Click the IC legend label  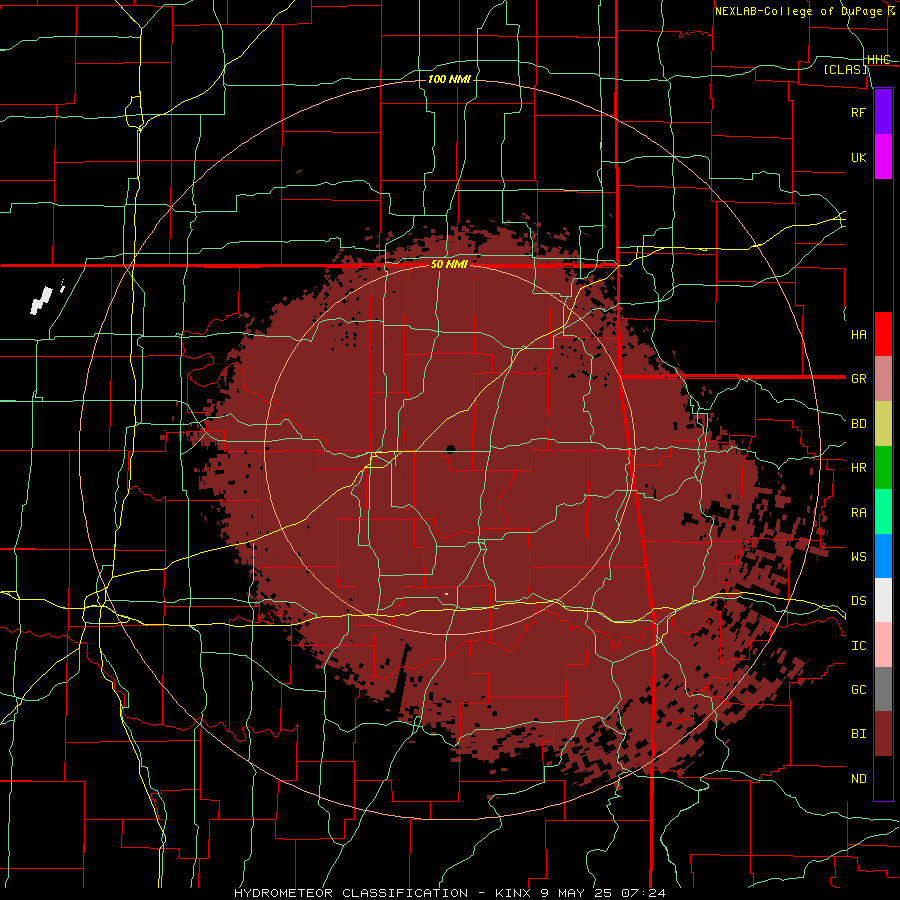tap(858, 646)
